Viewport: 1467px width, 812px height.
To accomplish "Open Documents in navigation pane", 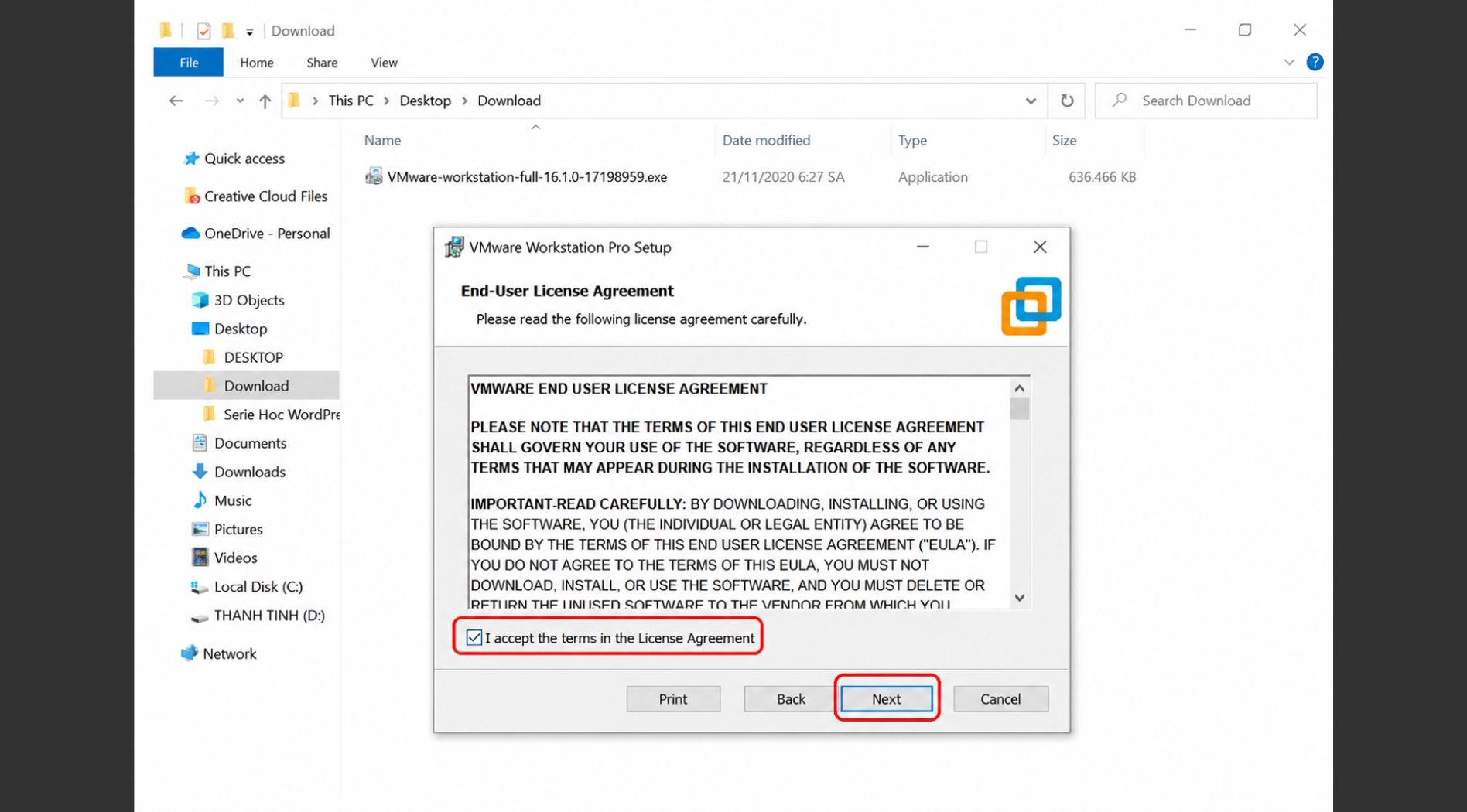I will point(250,443).
